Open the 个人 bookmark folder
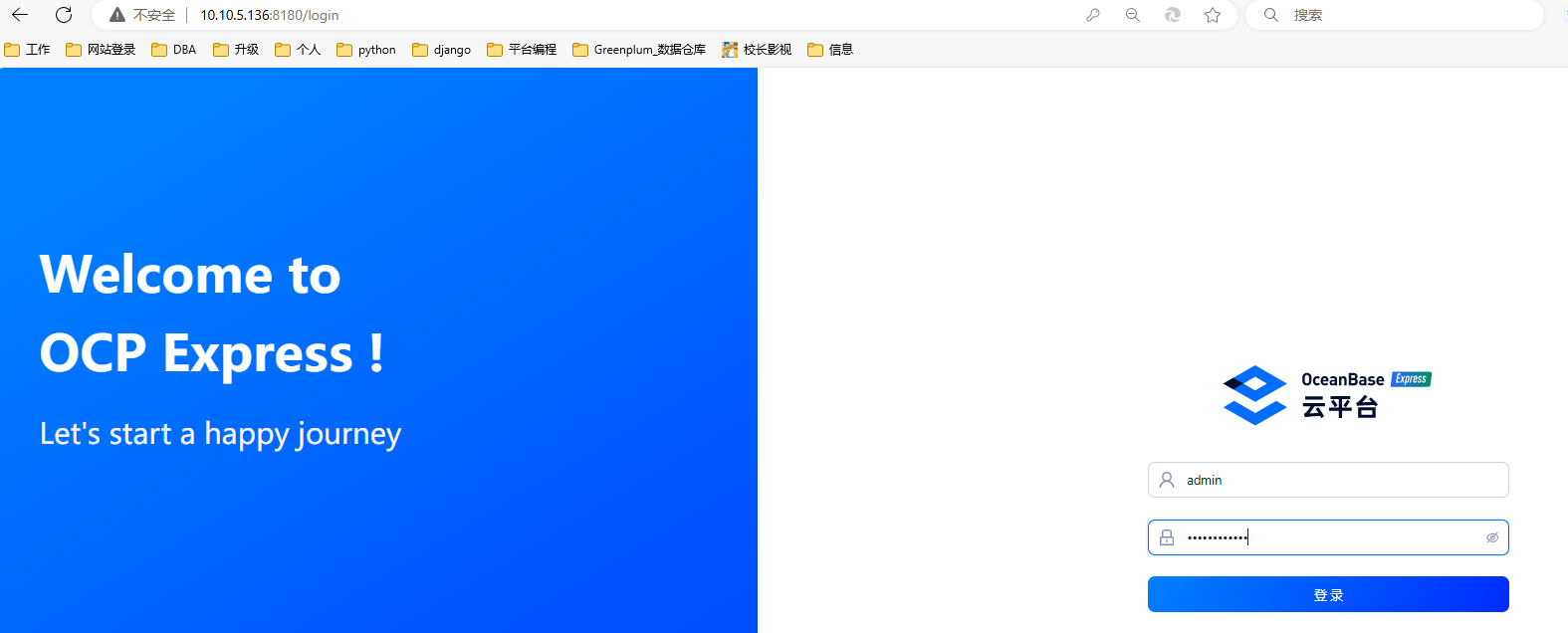 point(298,50)
